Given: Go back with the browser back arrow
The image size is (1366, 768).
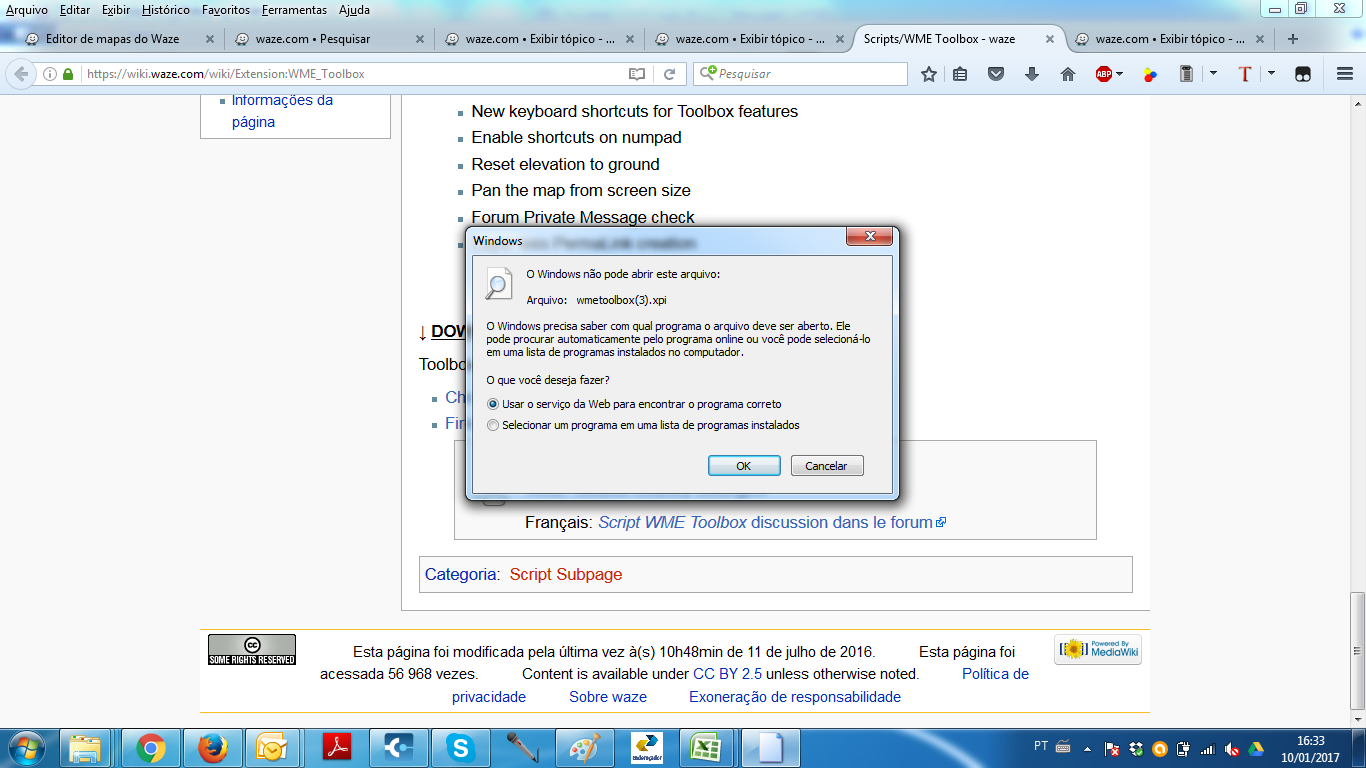Looking at the screenshot, I should point(21,74).
